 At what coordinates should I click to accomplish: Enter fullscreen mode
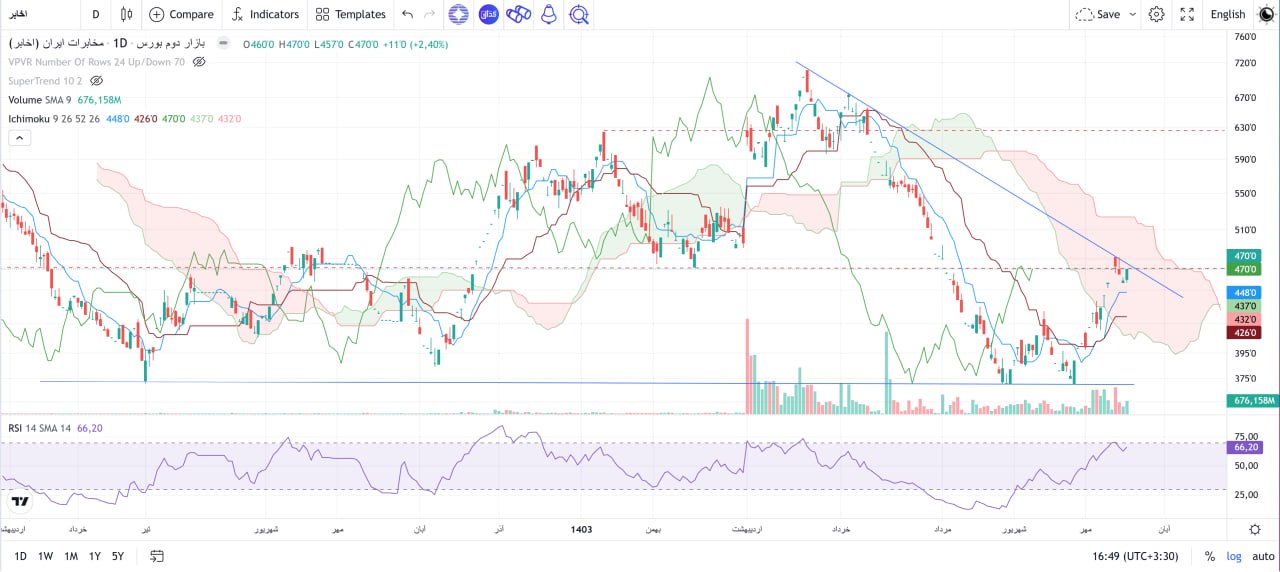pyautogui.click(x=1187, y=14)
